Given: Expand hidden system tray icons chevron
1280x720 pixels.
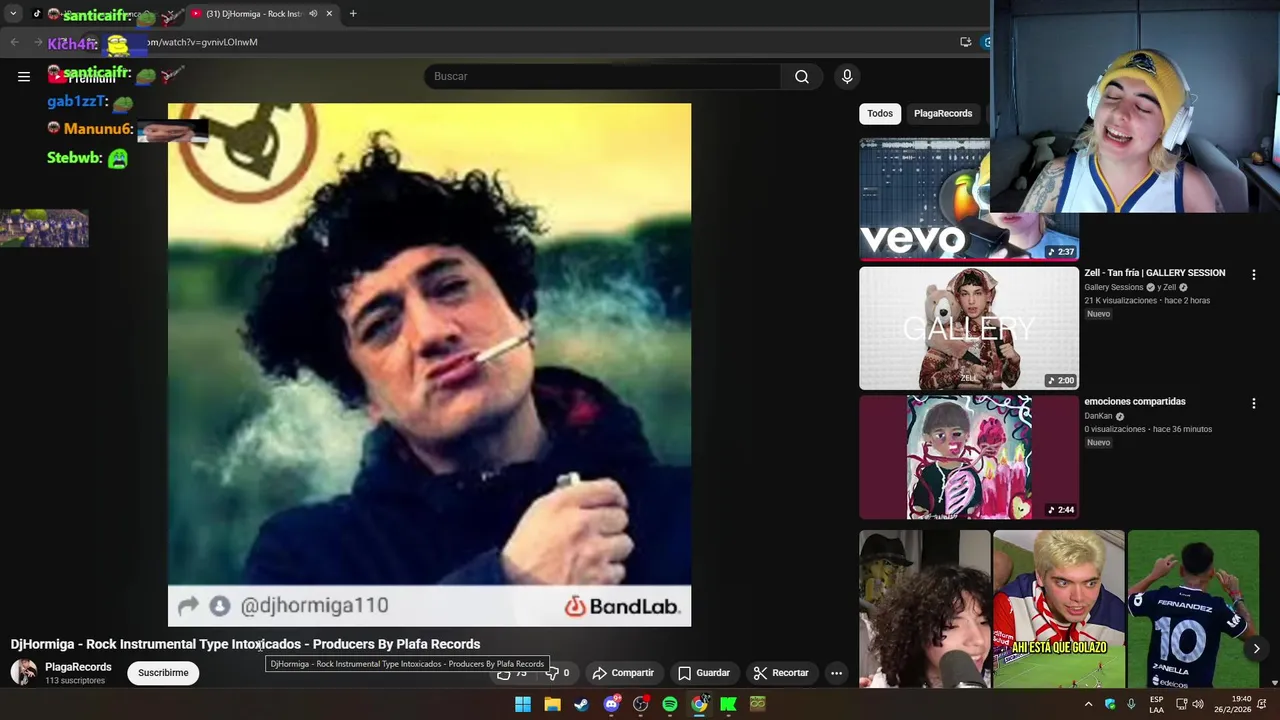Looking at the screenshot, I should tap(1088, 704).
